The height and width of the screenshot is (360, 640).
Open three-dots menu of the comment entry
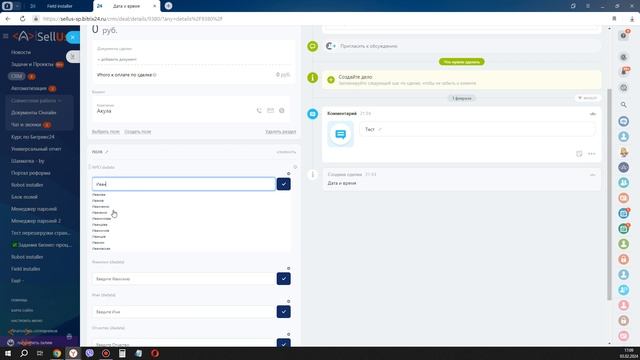pos(592,154)
